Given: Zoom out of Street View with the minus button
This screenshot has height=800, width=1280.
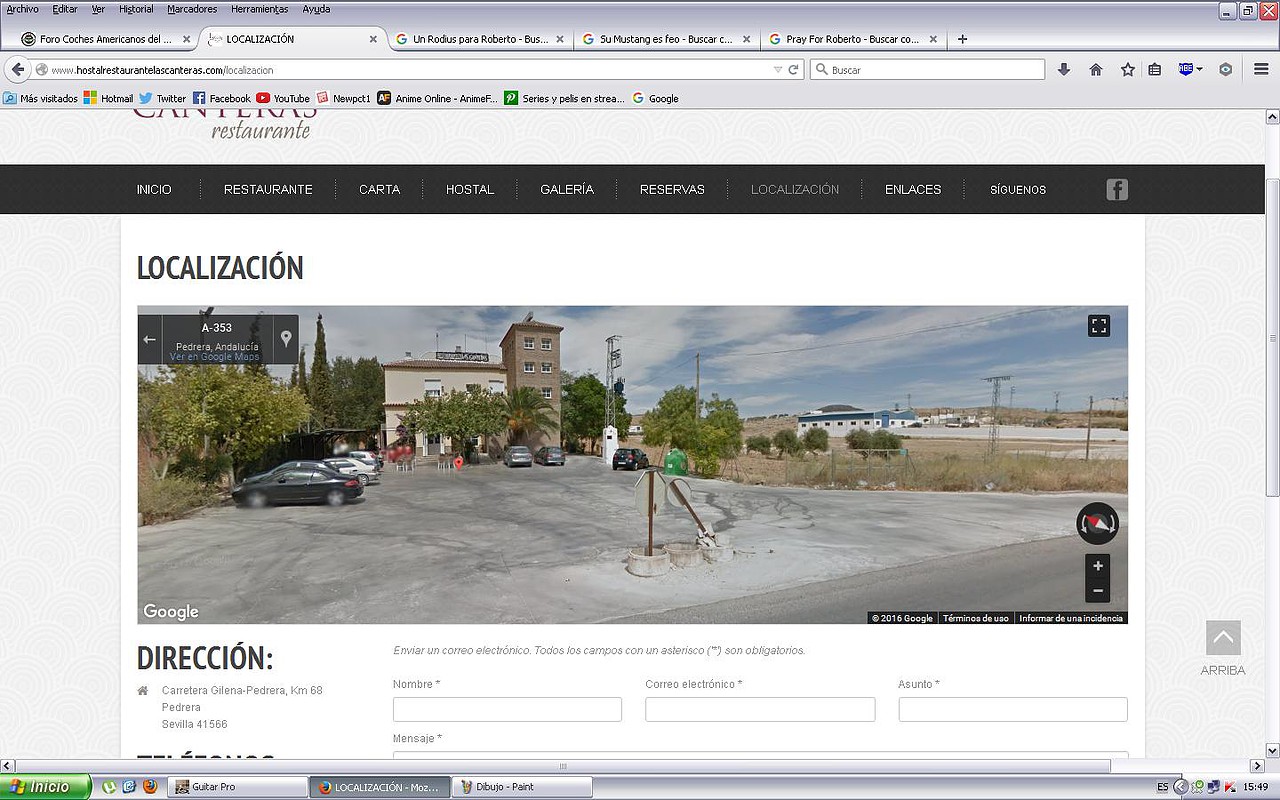Looking at the screenshot, I should click(x=1098, y=590).
